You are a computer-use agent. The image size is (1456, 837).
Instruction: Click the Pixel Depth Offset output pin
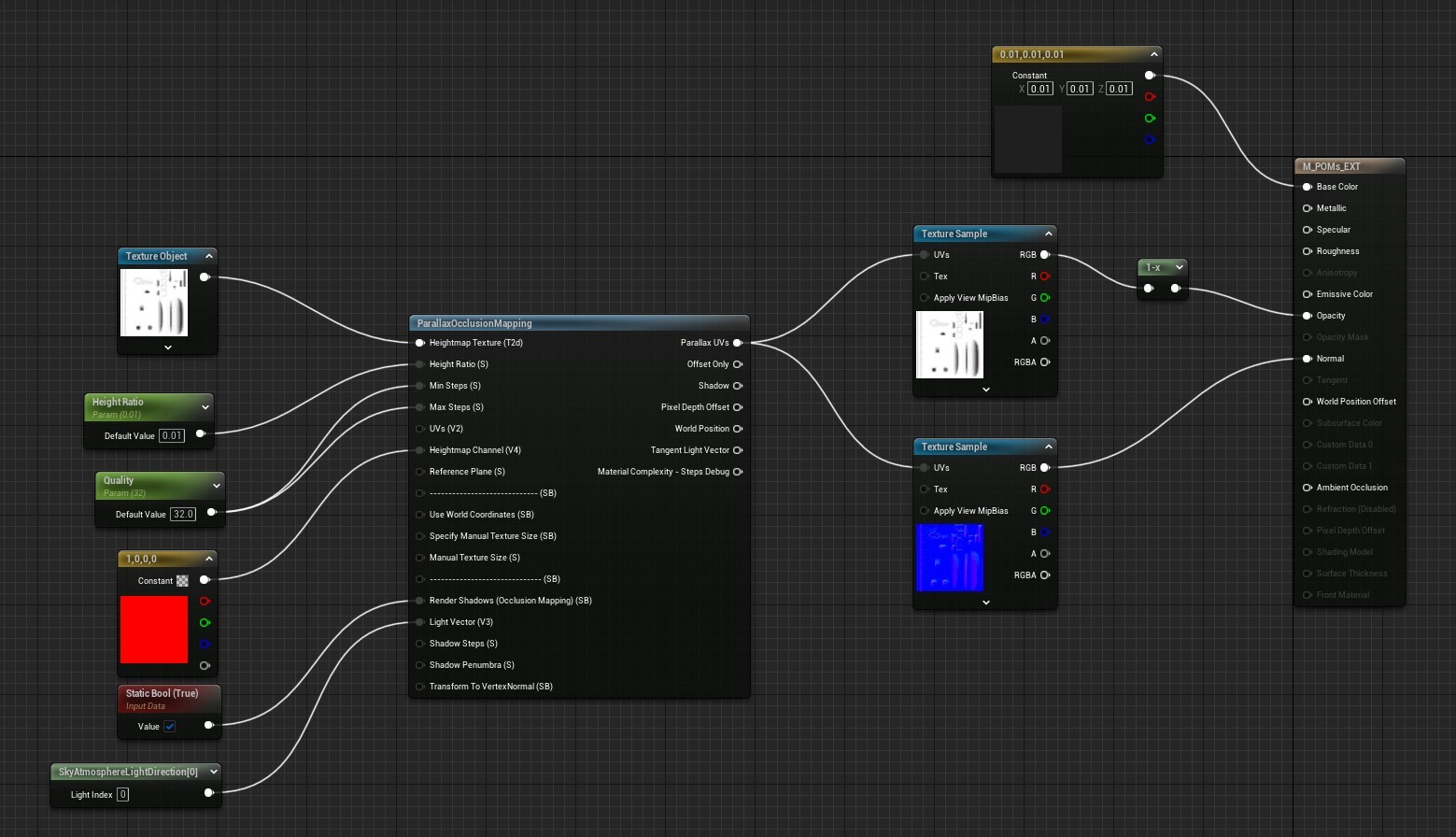click(x=738, y=407)
